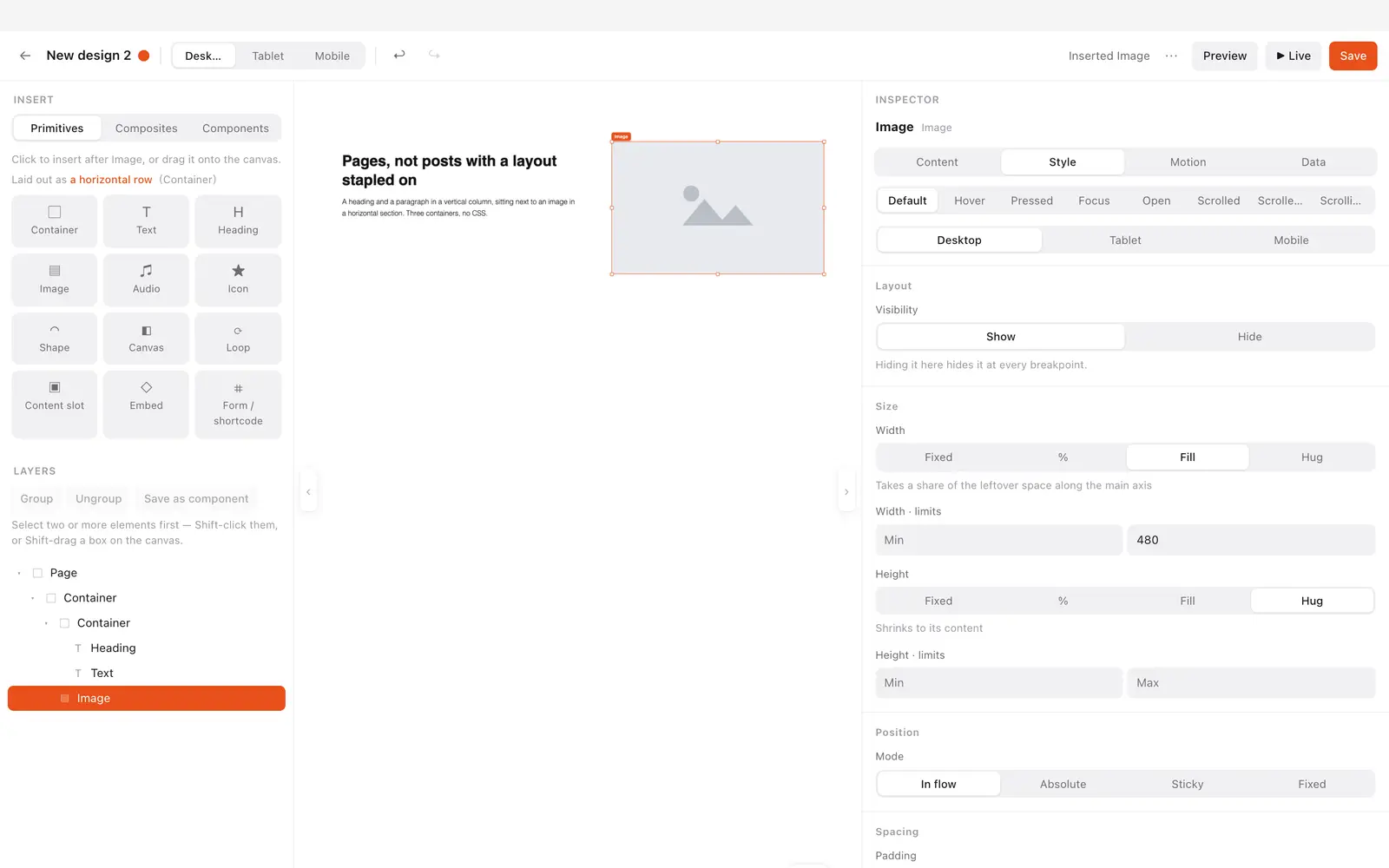This screenshot has width=1389, height=868.
Task: Set Position mode to Absolute
Action: tap(1063, 784)
